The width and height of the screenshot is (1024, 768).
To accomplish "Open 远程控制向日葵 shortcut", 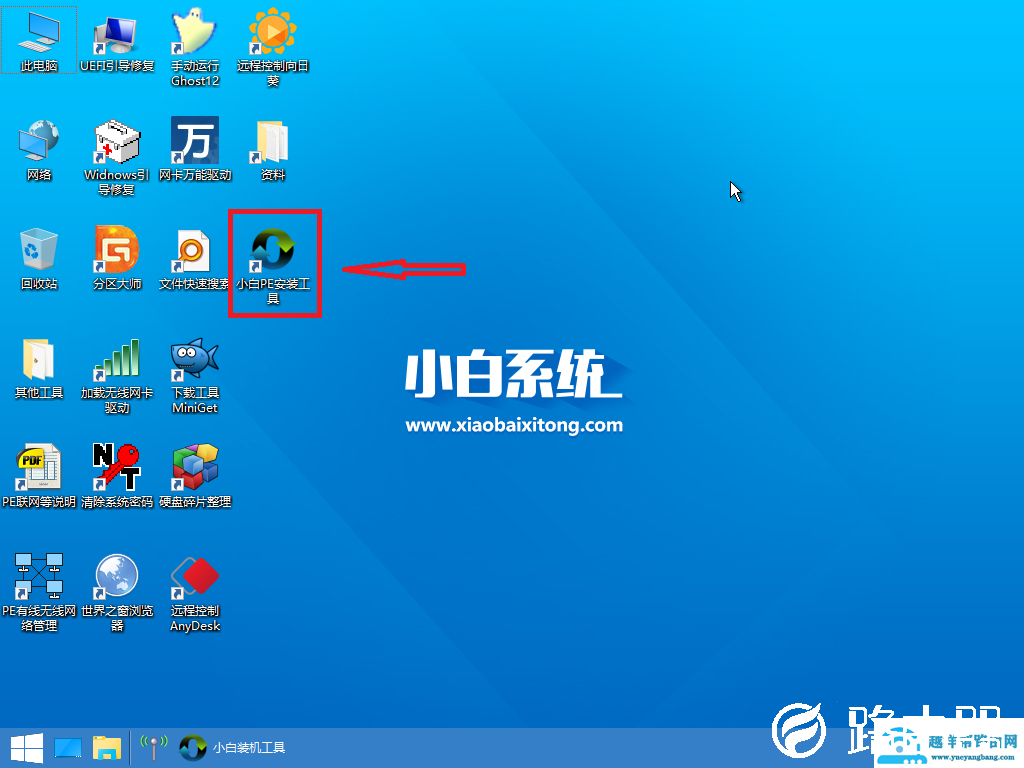I will point(273,47).
